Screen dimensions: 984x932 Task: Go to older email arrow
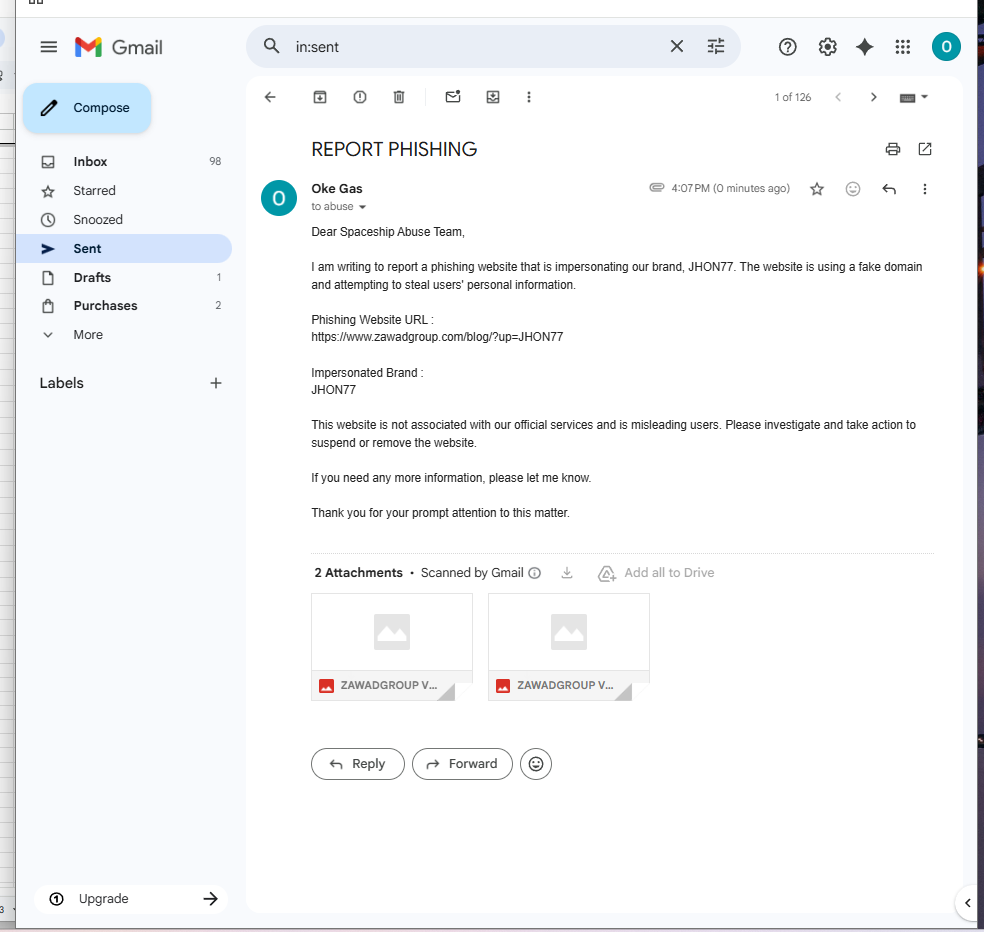873,97
